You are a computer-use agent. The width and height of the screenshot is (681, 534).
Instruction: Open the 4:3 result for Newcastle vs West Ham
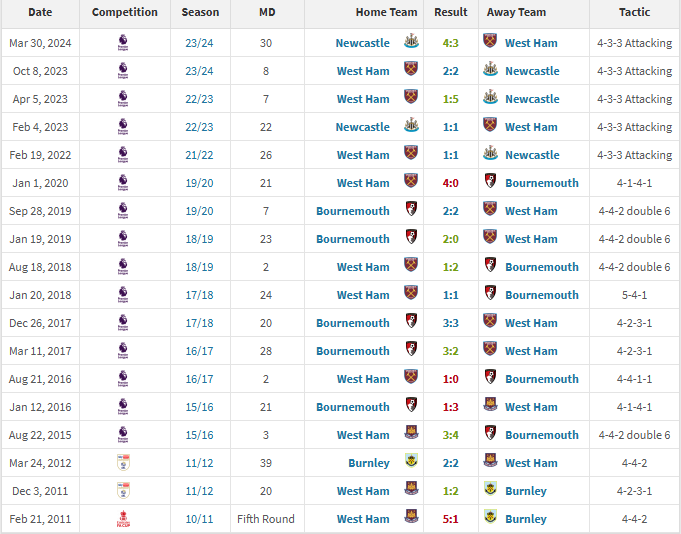(450, 42)
